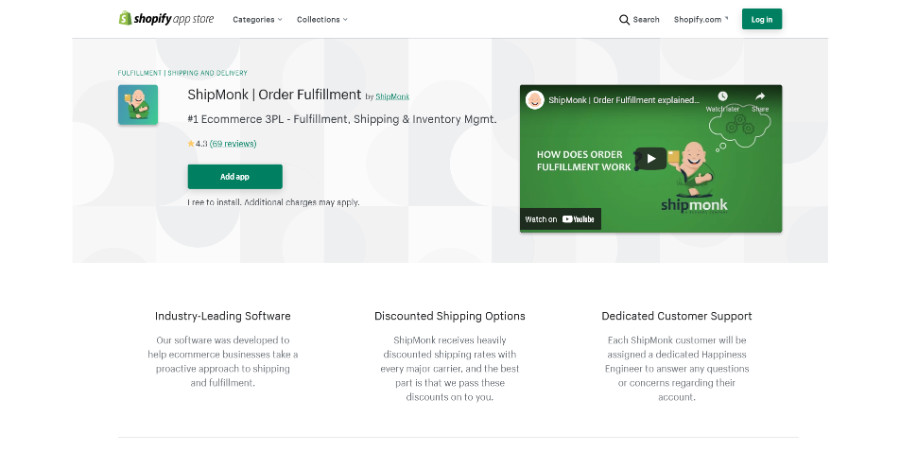Click the Free to install notice text

click(x=273, y=202)
